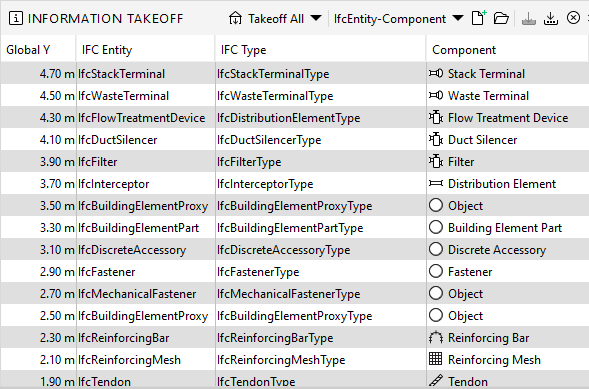Click the Takeoff All label
589x389 pixels.
276,18
